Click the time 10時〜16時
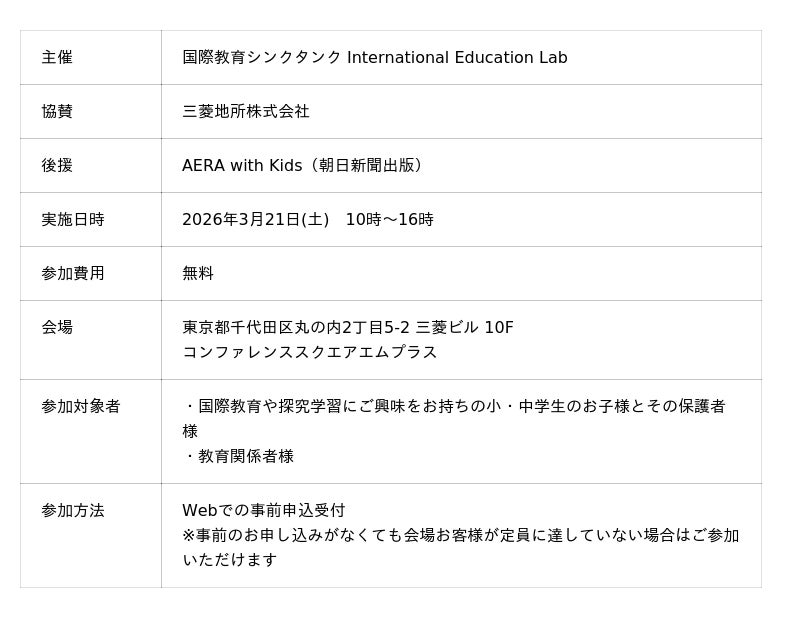Viewport: 800px width, 618px height. 389,220
